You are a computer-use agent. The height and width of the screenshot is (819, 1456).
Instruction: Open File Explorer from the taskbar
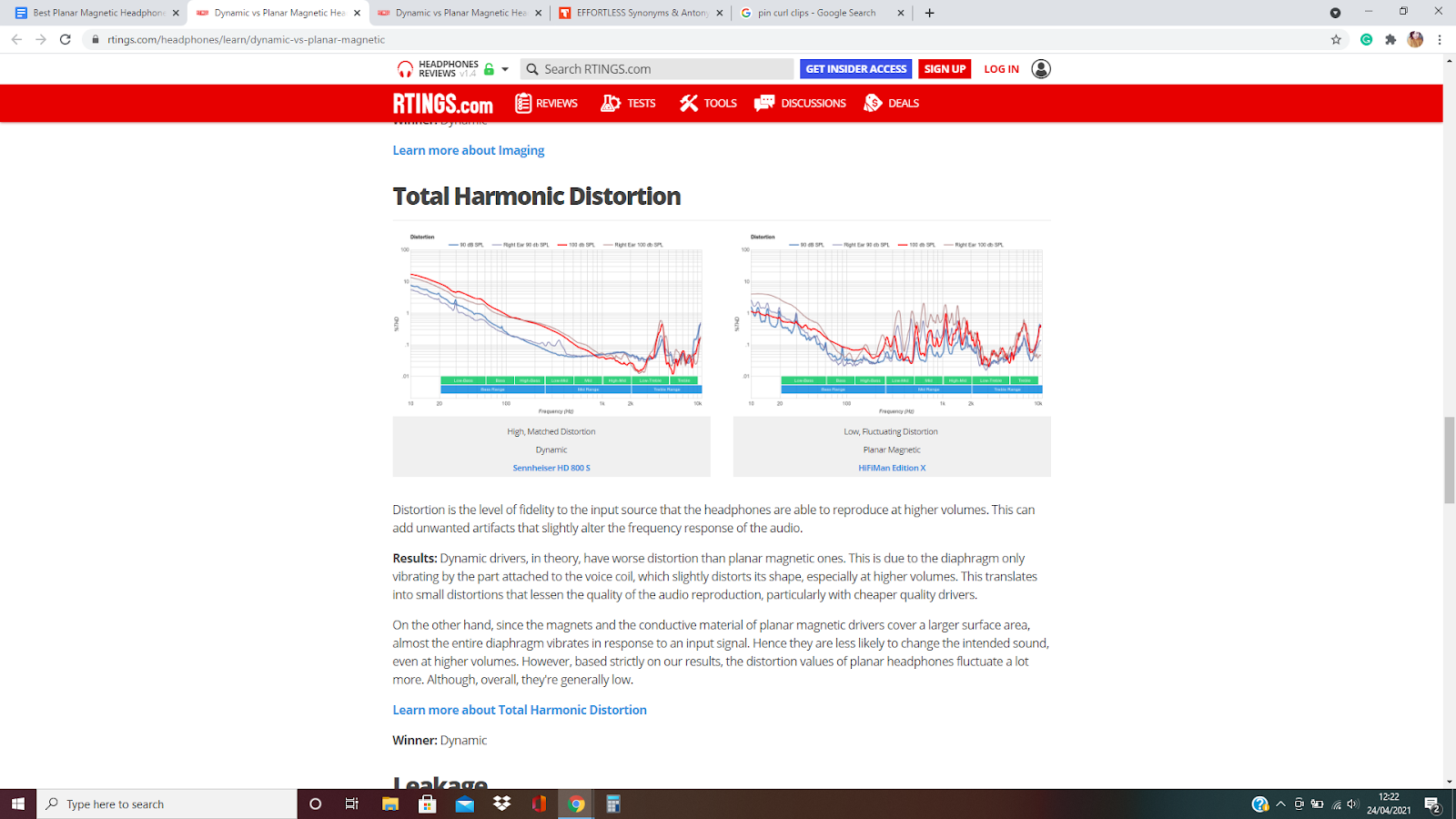click(389, 804)
